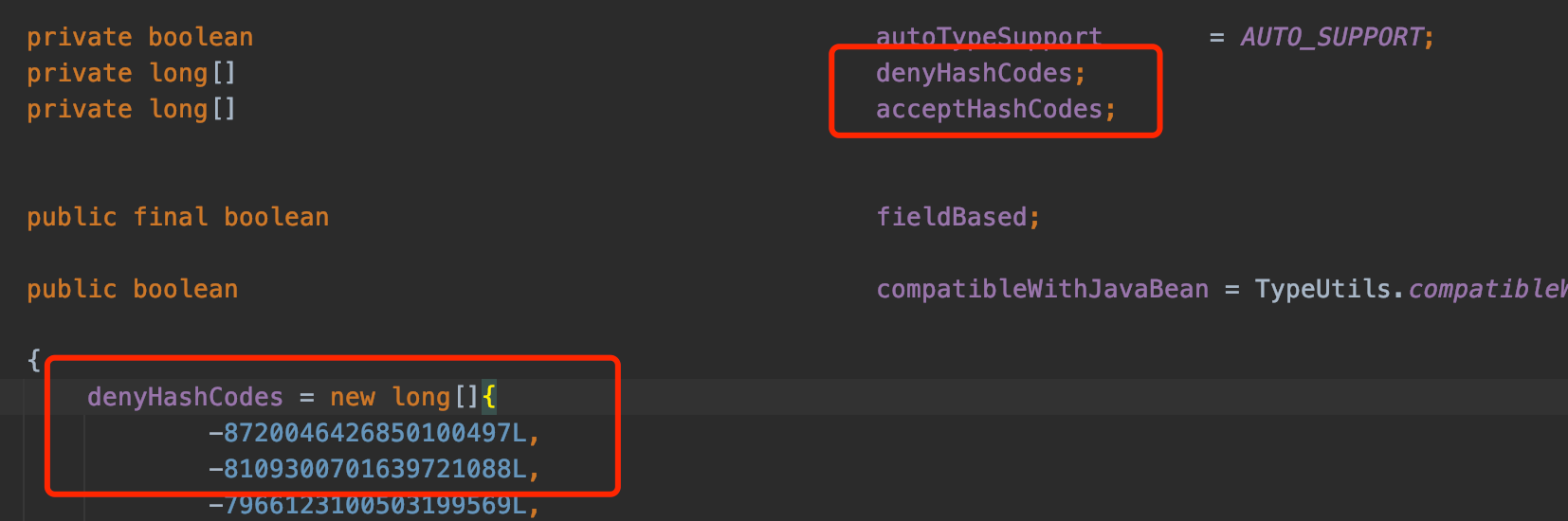The height and width of the screenshot is (521, 1568).
Task: Click the denyHashCodes assignment in initializer block
Action: pos(185,397)
